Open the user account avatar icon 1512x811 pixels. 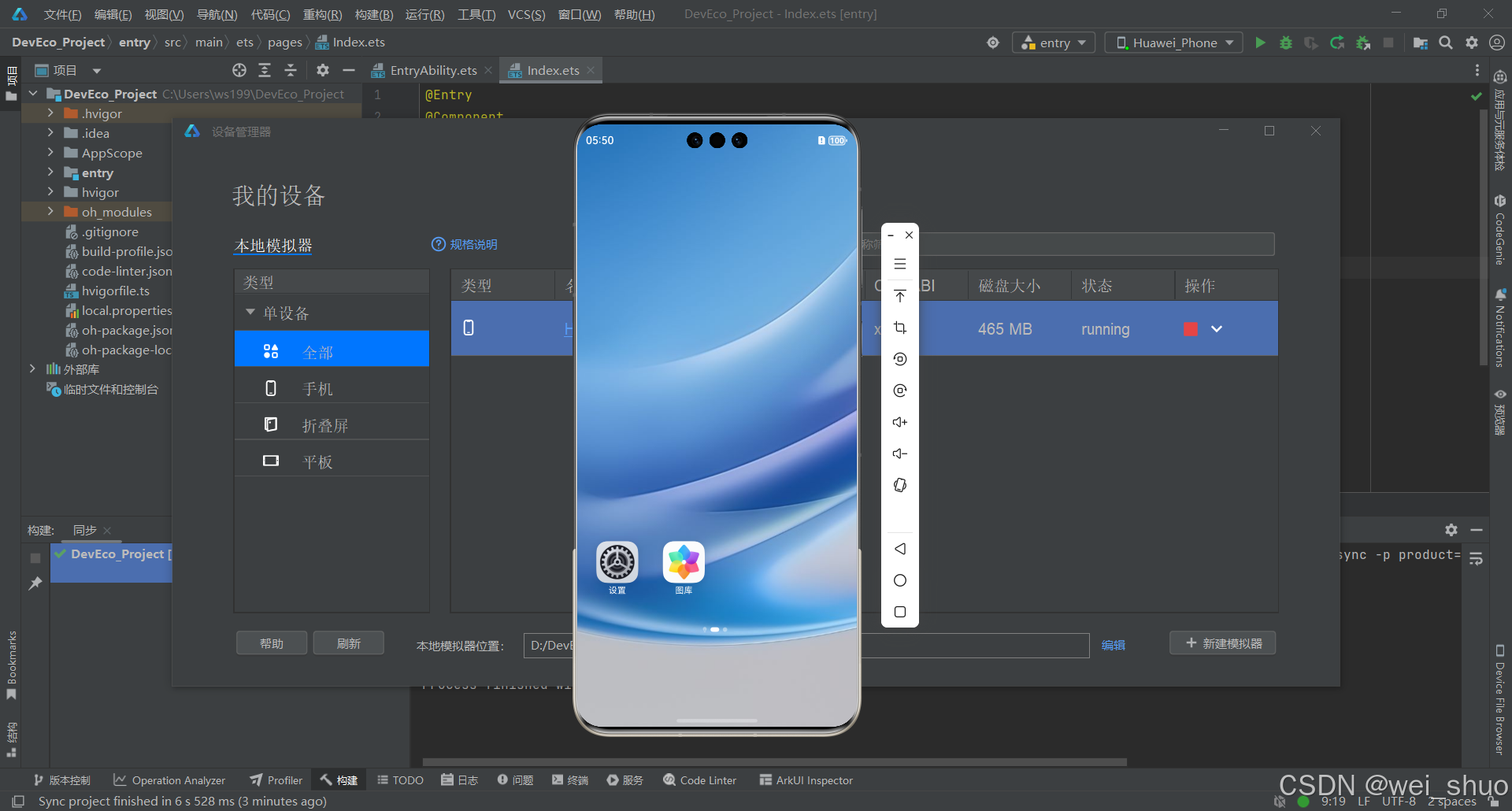tap(1497, 43)
